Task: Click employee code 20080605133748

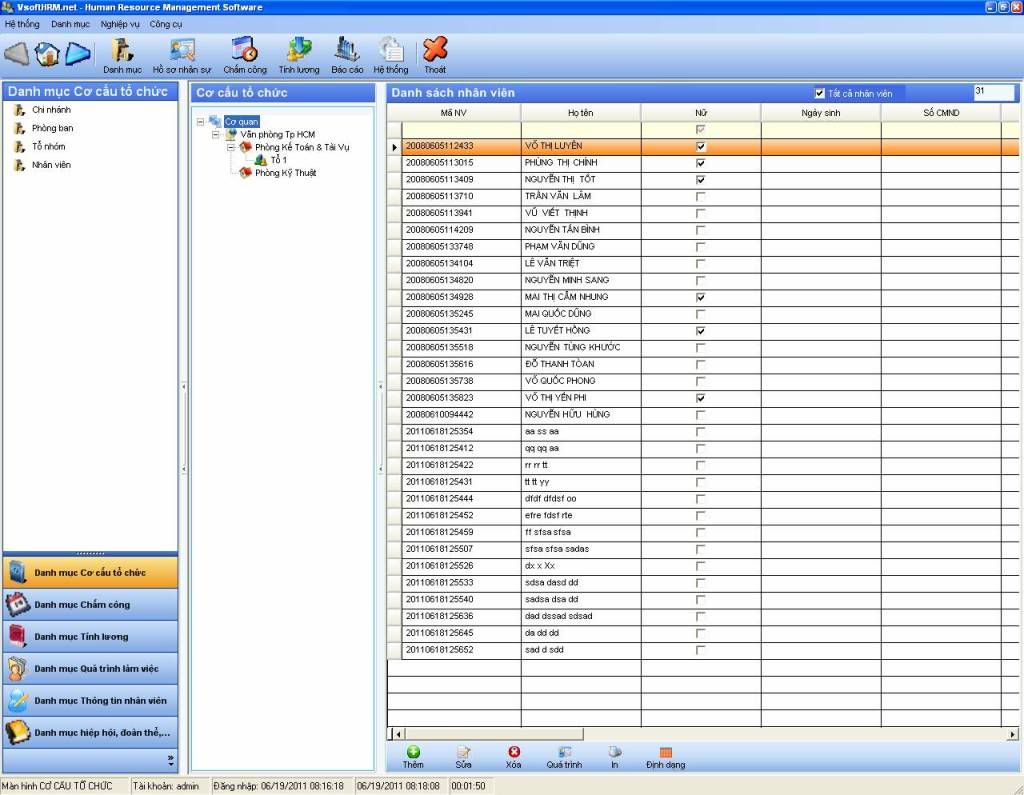Action: tap(440, 246)
